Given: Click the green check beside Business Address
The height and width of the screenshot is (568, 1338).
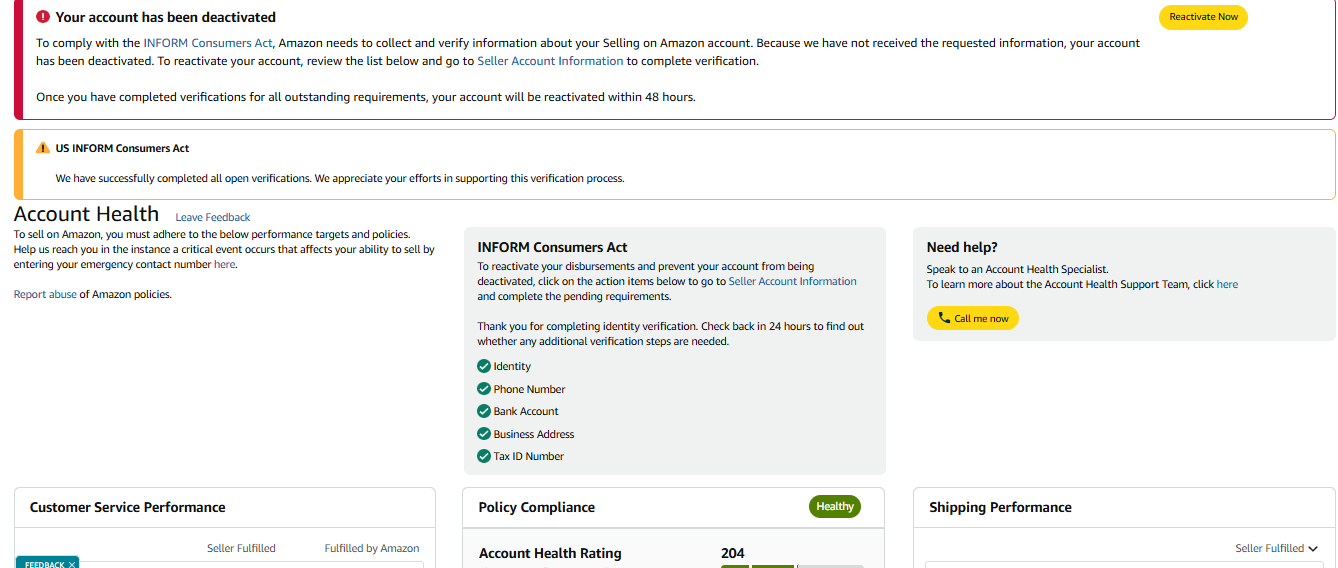Looking at the screenshot, I should tap(484, 434).
